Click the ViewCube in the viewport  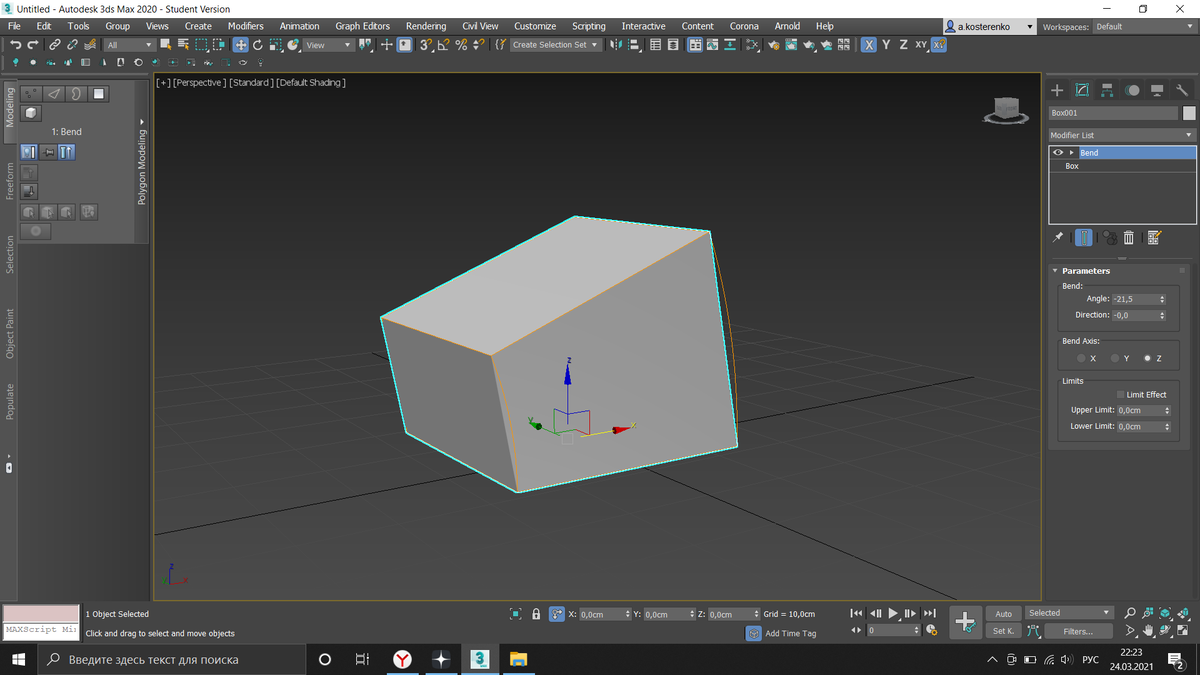tap(1006, 110)
